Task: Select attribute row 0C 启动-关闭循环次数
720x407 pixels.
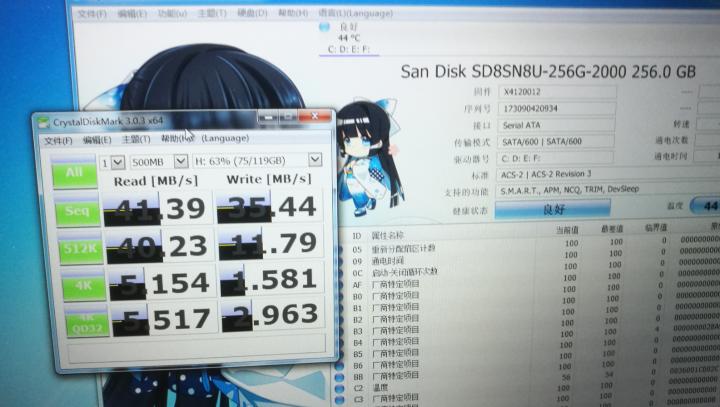Action: pyautogui.click(x=528, y=270)
